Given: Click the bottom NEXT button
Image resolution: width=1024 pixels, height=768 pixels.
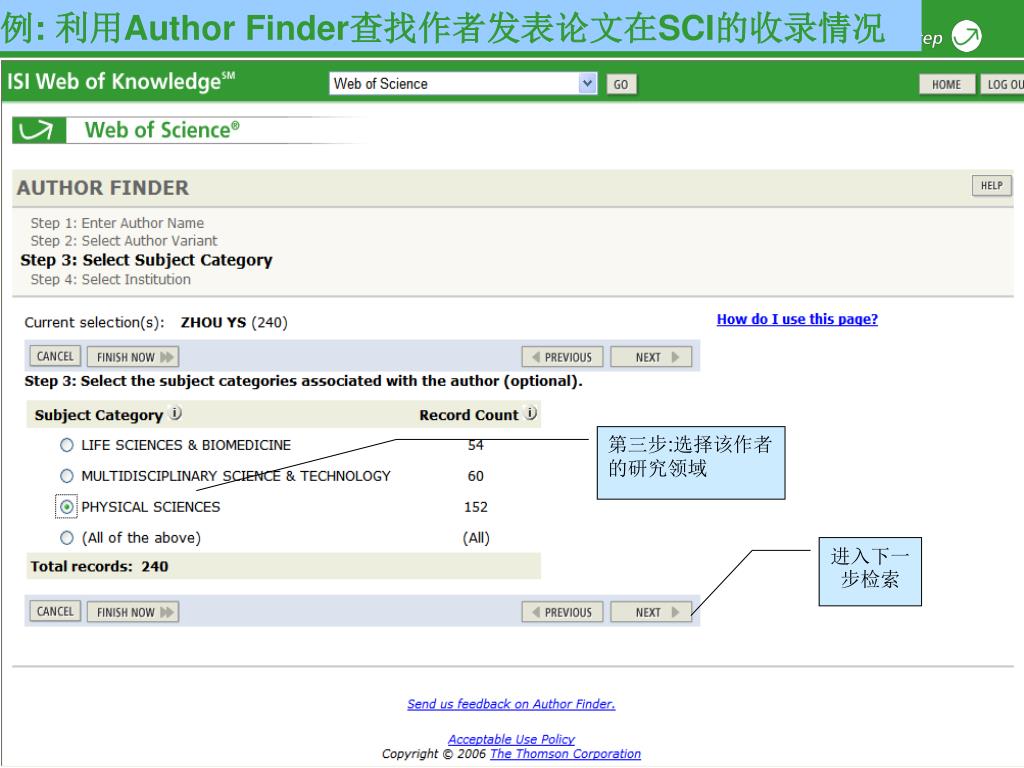Looking at the screenshot, I should tap(651, 613).
